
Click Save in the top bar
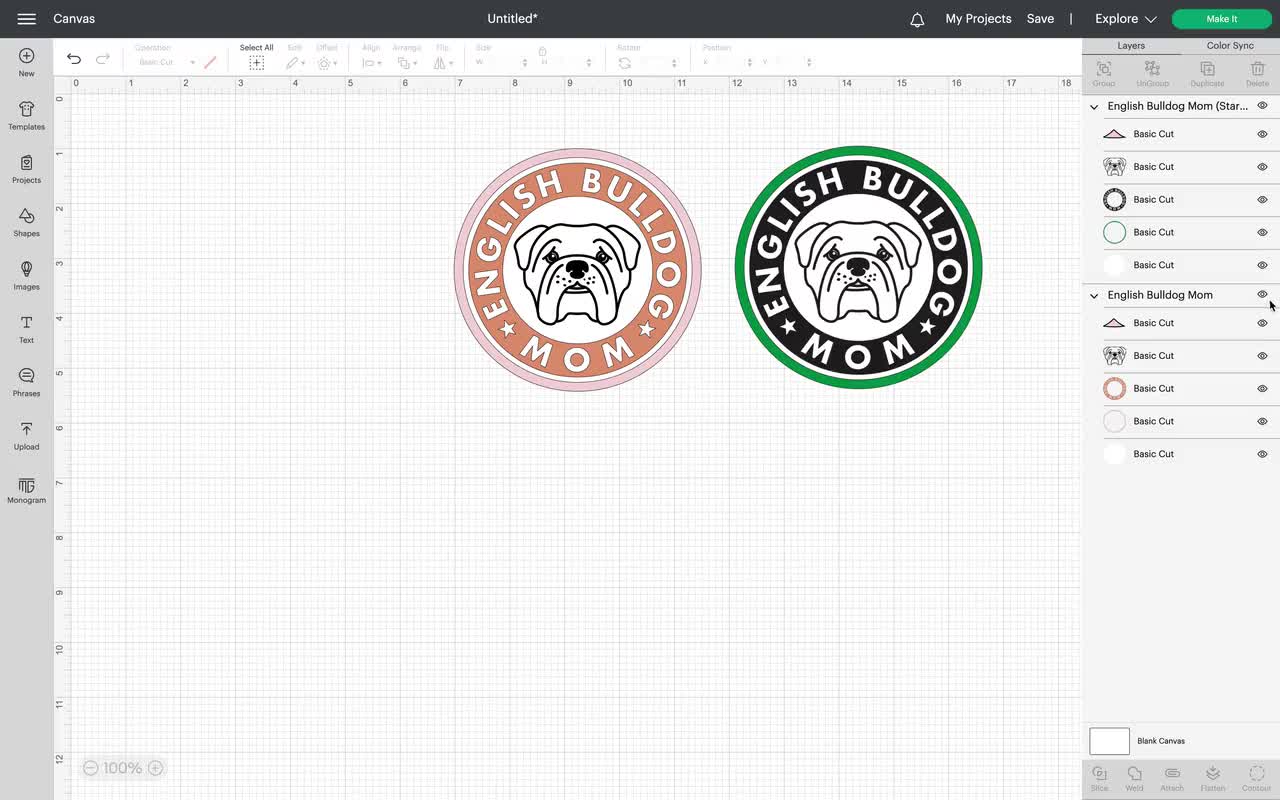(x=1040, y=18)
